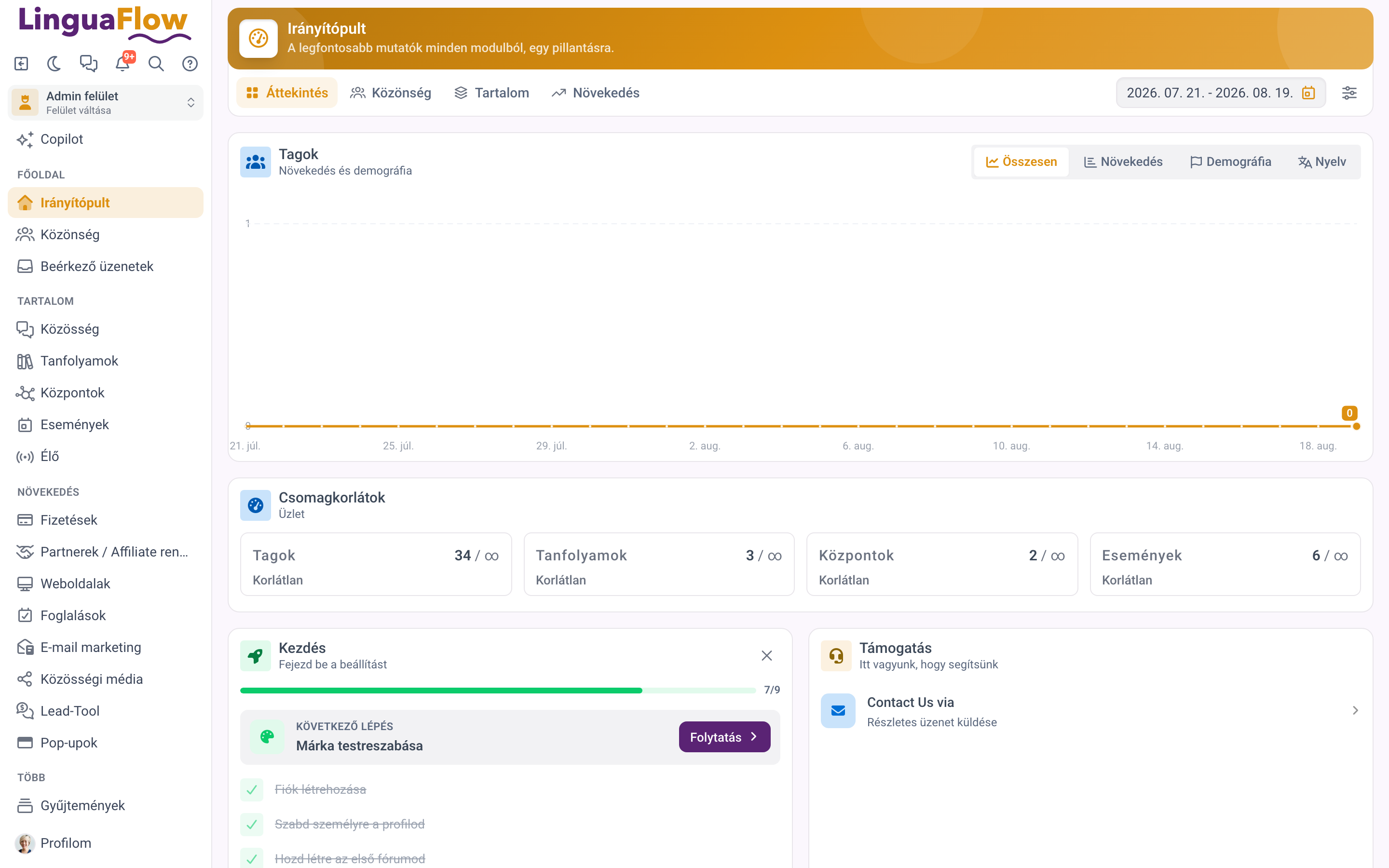1389x868 pixels.
Task: Open Profilom with avatar
Action: (x=106, y=843)
